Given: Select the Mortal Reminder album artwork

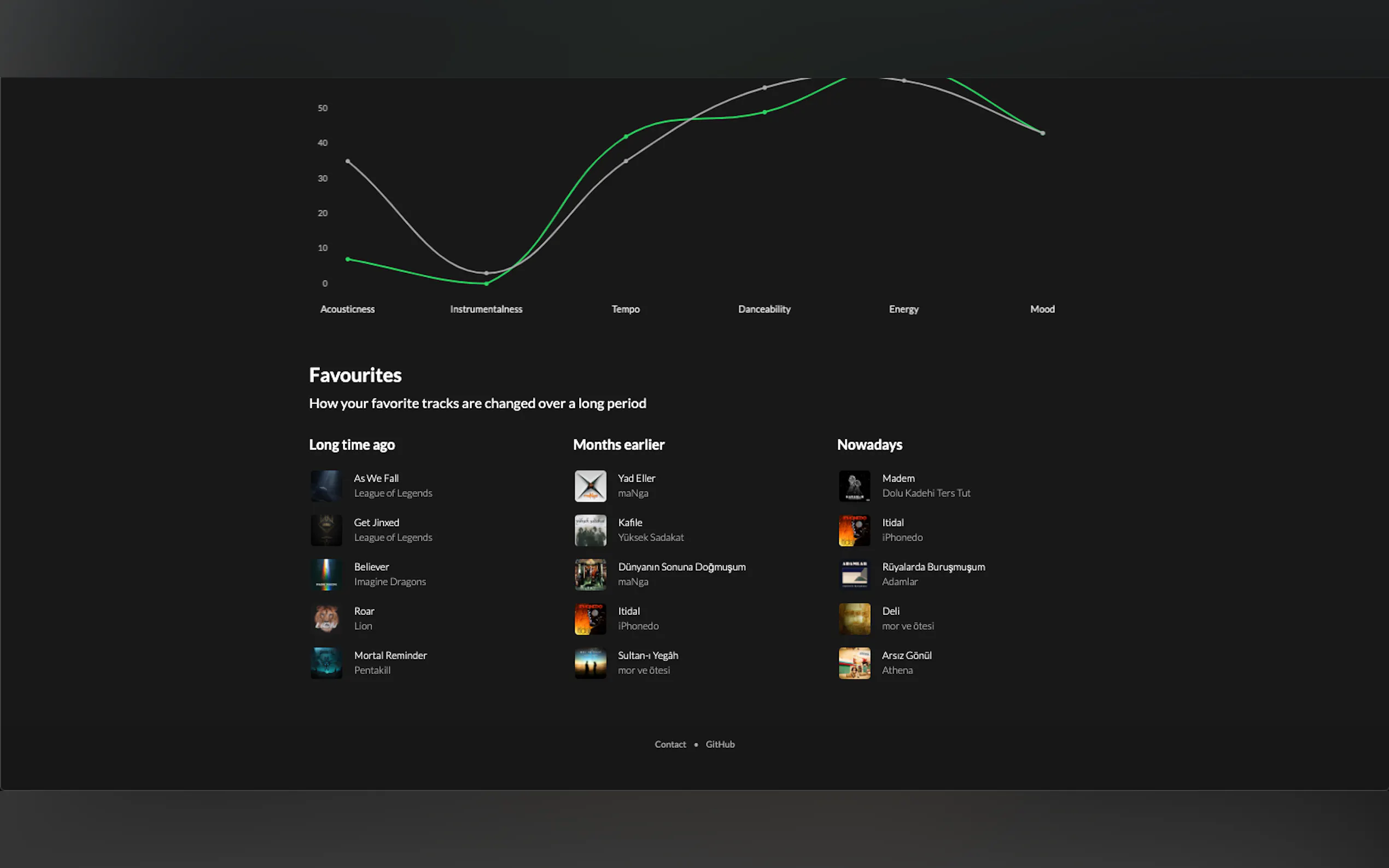Looking at the screenshot, I should point(326,662).
